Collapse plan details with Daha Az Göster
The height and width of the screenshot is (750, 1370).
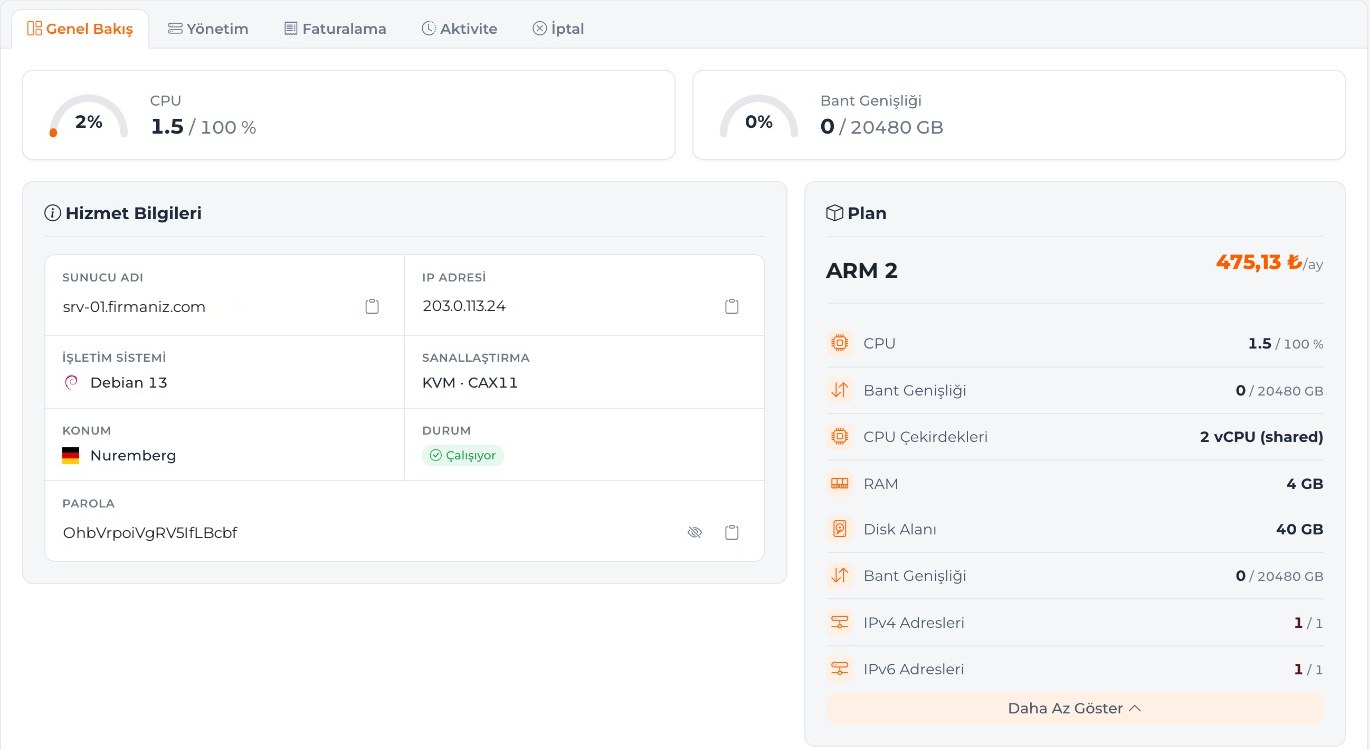tap(1075, 708)
